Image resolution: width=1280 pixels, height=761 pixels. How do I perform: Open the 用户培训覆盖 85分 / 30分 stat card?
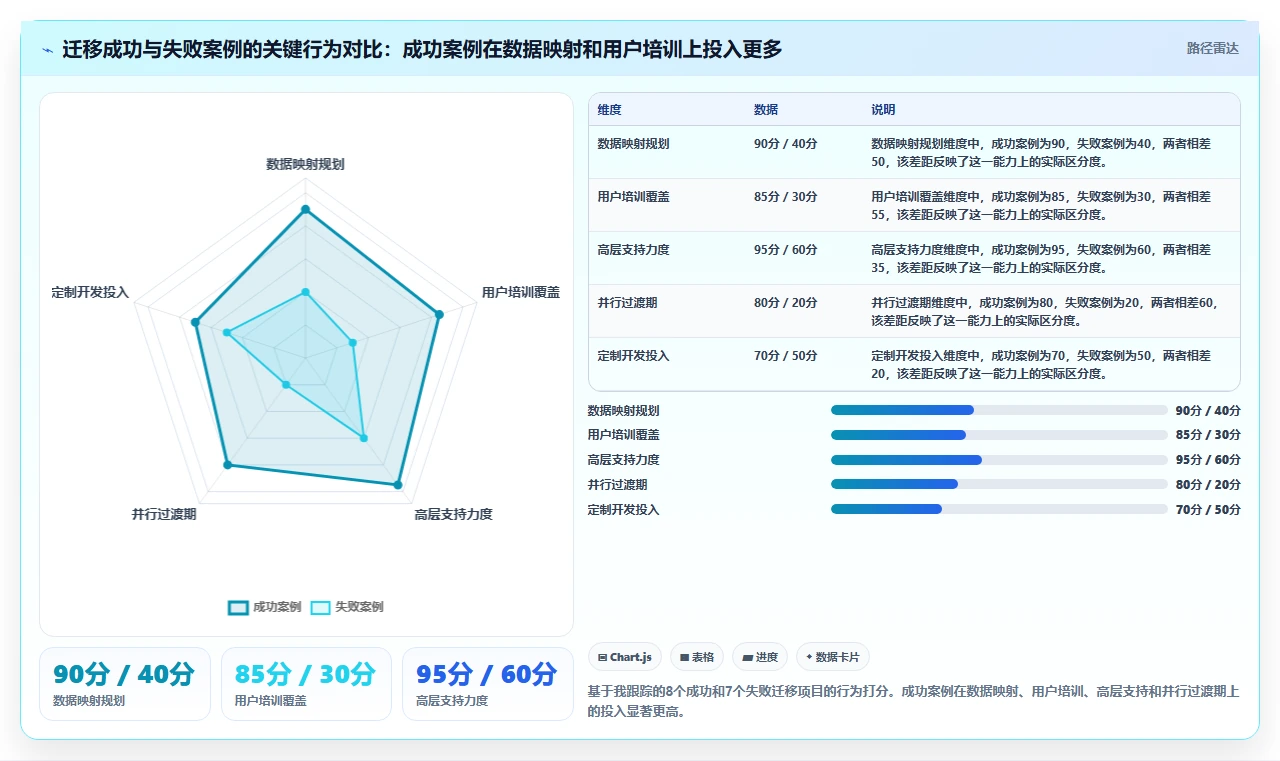coord(306,684)
